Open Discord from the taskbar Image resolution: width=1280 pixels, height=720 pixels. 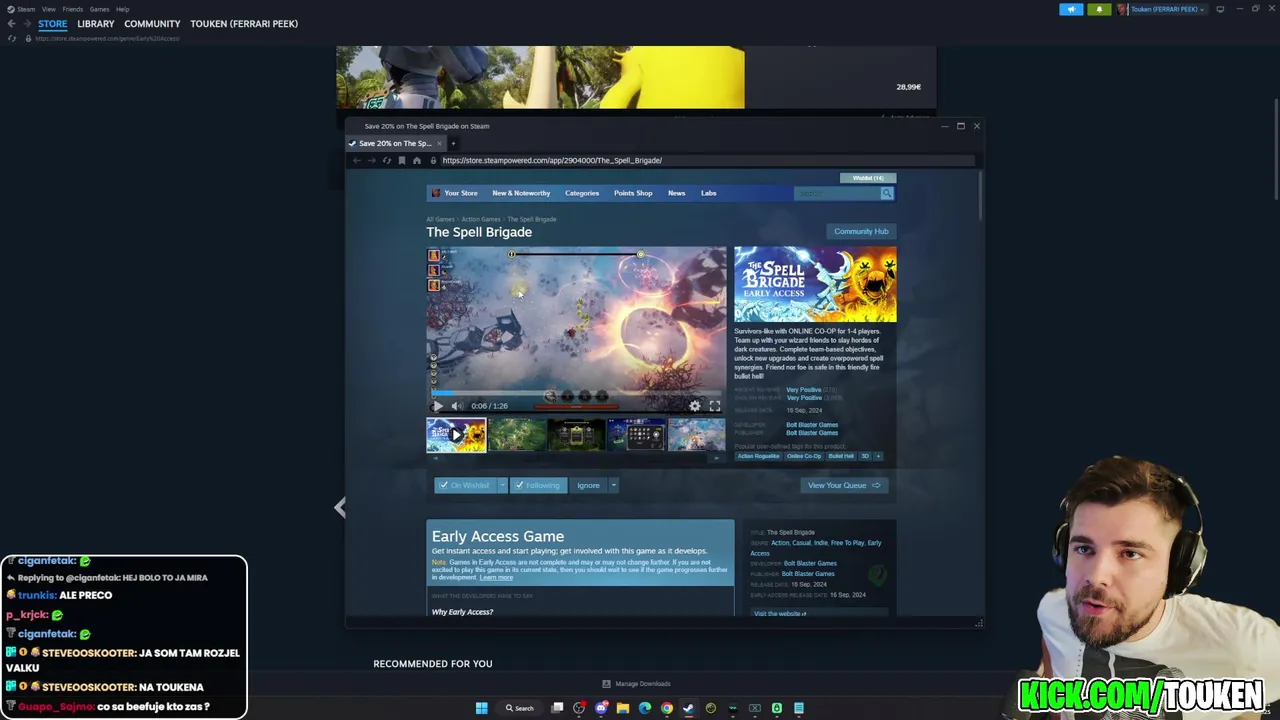pyautogui.click(x=601, y=708)
